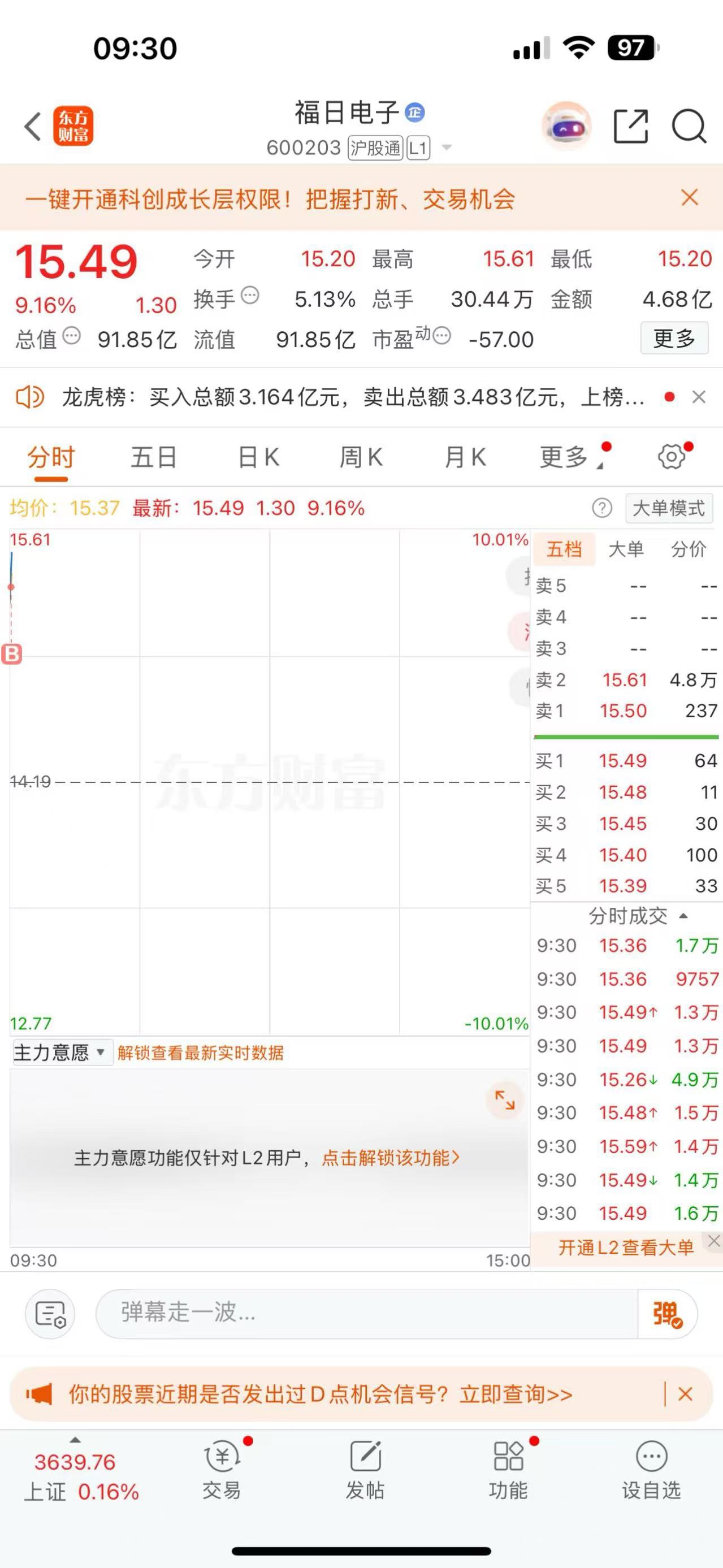Select the 分价 tab
This screenshot has height=1568, width=723.
click(689, 549)
